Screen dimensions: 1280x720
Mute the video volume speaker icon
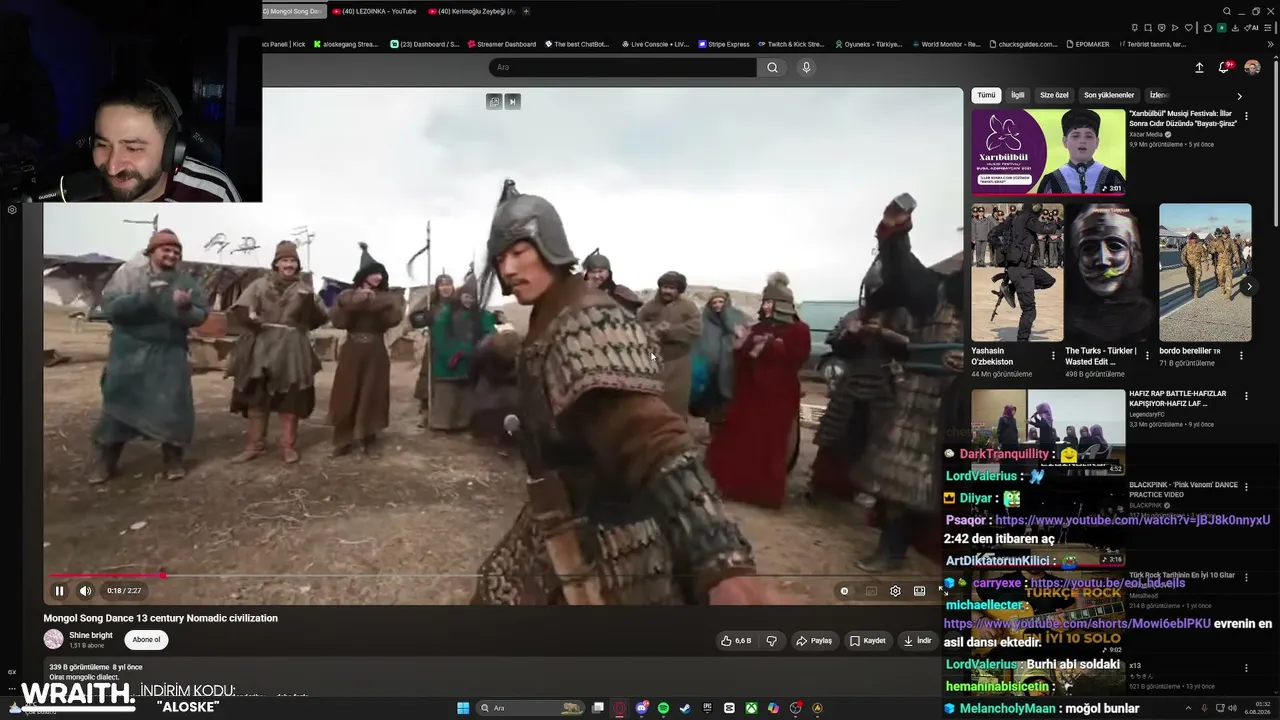tap(85, 591)
